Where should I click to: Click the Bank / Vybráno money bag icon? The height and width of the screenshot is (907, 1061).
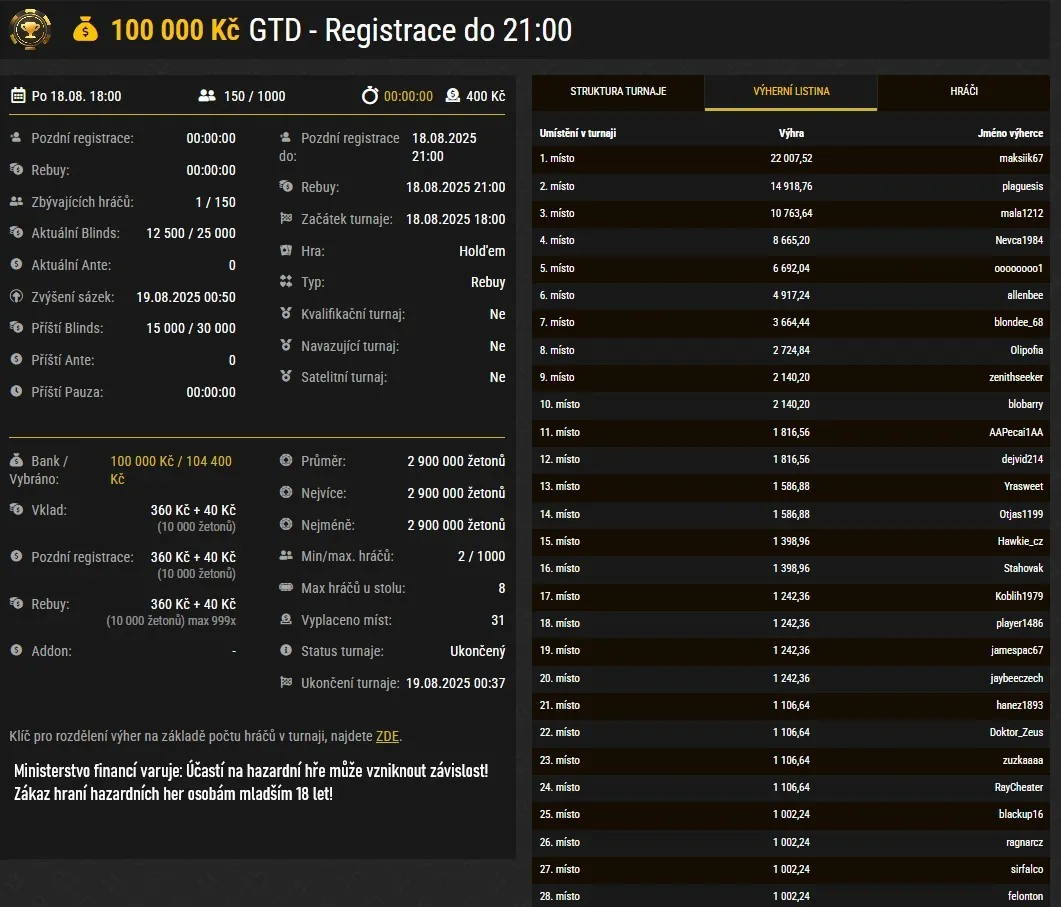(16, 461)
